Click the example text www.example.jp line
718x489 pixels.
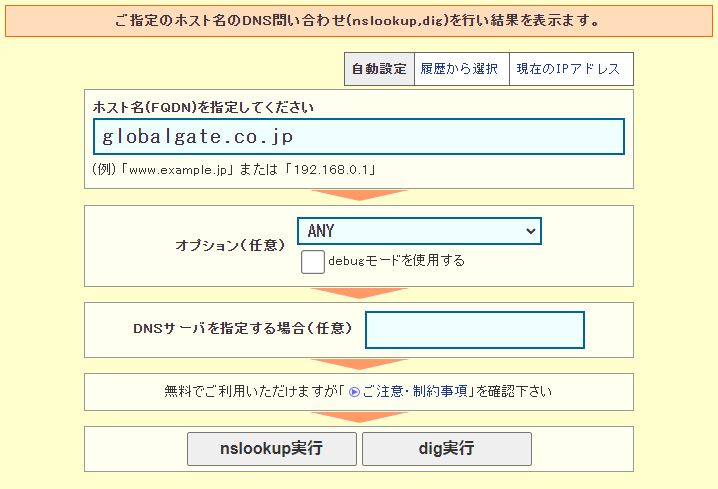click(234, 170)
